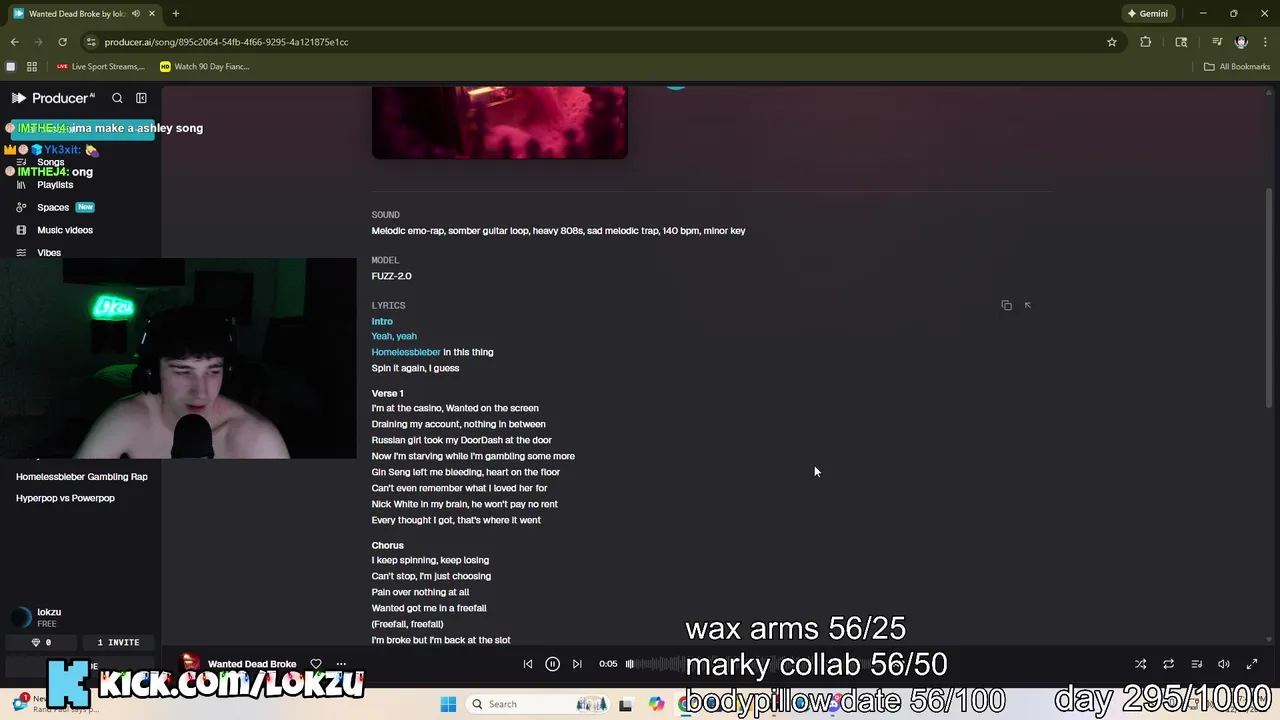Open Playlists in the sidebar
1280x720 pixels.
(x=55, y=185)
